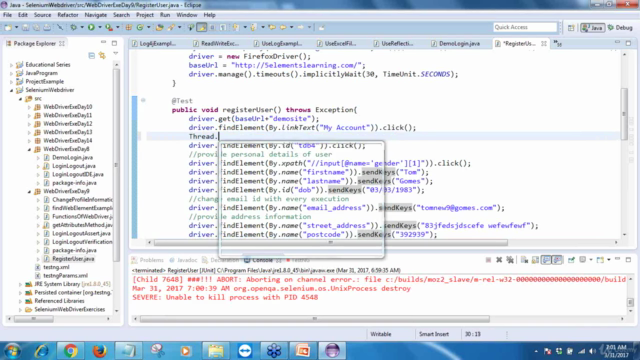Switch to the Problems view tab
This screenshot has height=360, width=640.
point(147,260)
